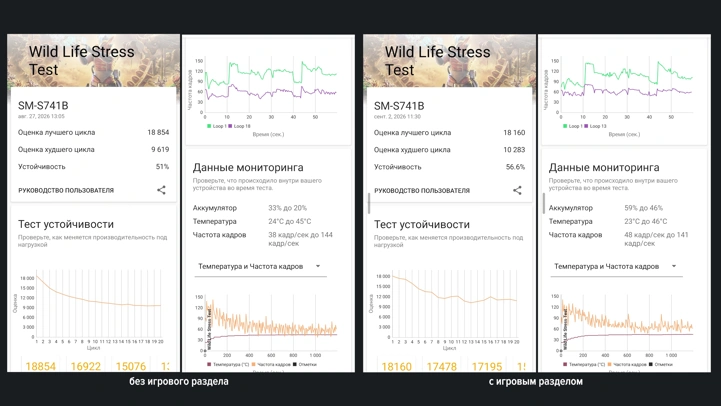Click loop score 17195
The image size is (721, 406).
(487, 366)
